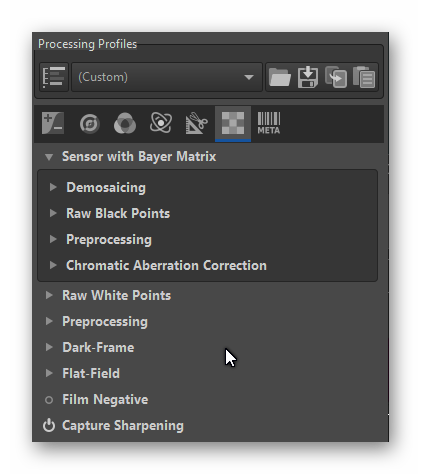Load a processing profile from file
Viewport: 421px width, 474px height.
click(279, 77)
